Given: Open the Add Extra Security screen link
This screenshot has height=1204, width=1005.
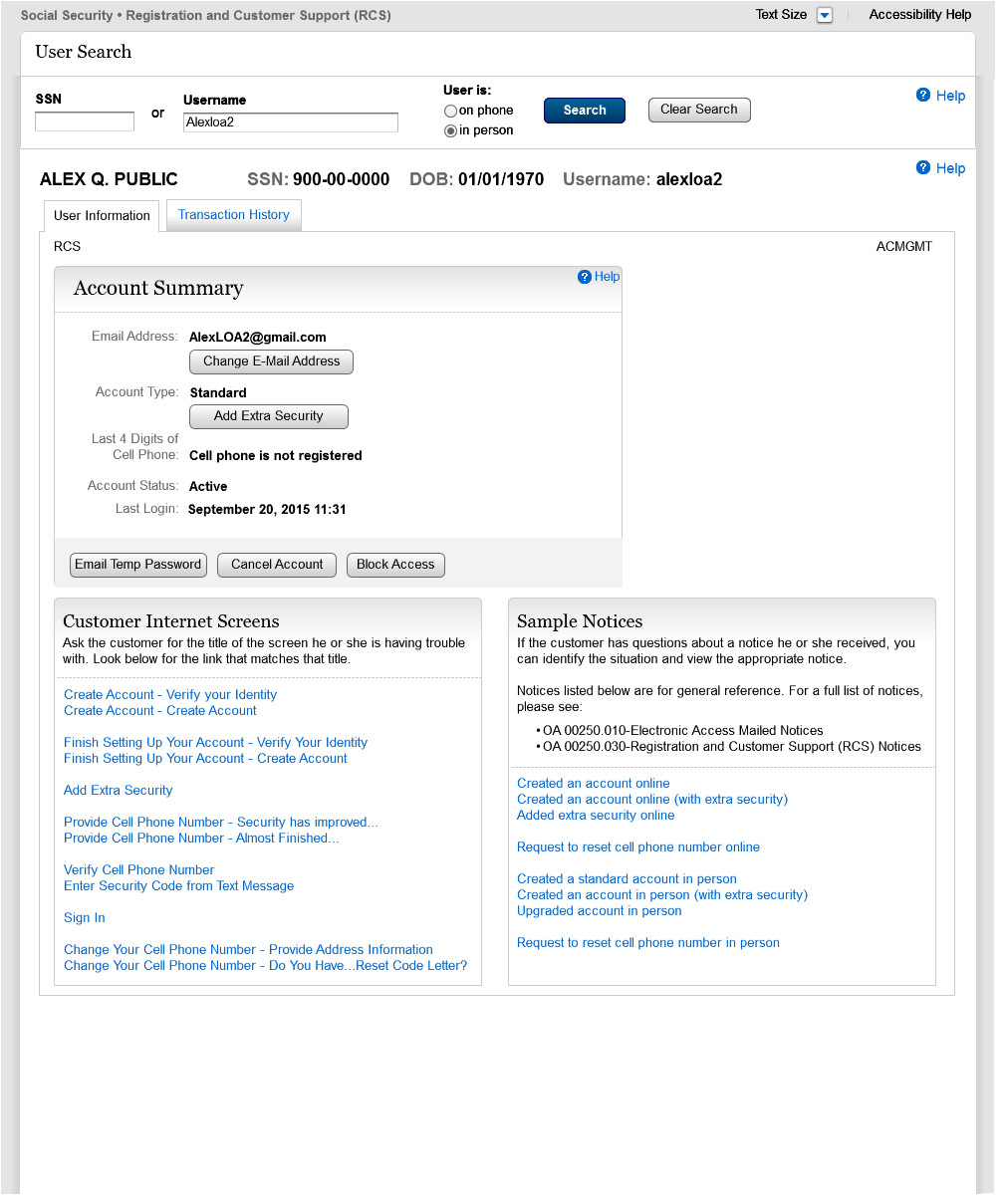Looking at the screenshot, I should click(x=119, y=791).
